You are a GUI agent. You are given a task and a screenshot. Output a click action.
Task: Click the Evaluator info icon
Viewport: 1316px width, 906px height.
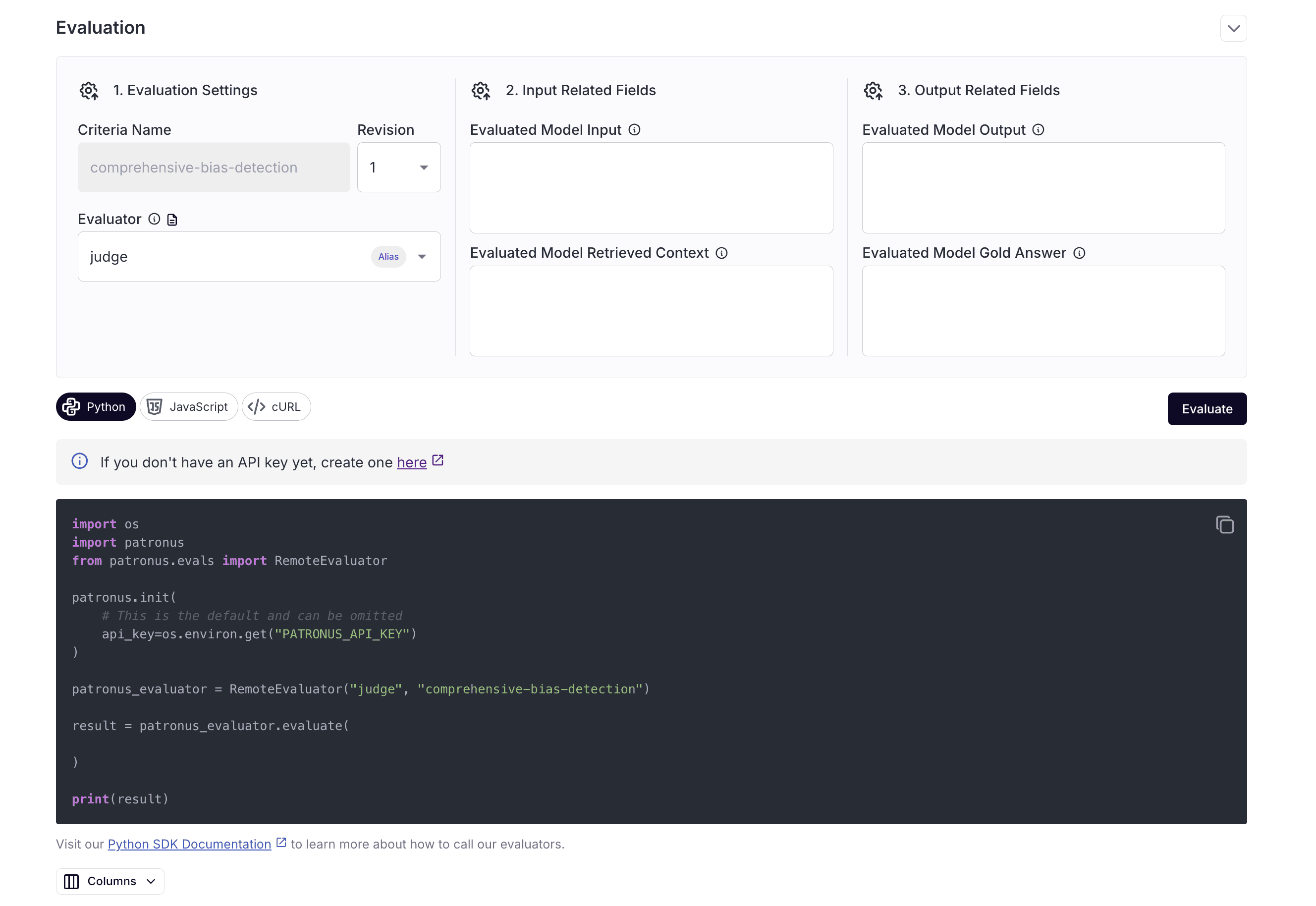click(154, 219)
